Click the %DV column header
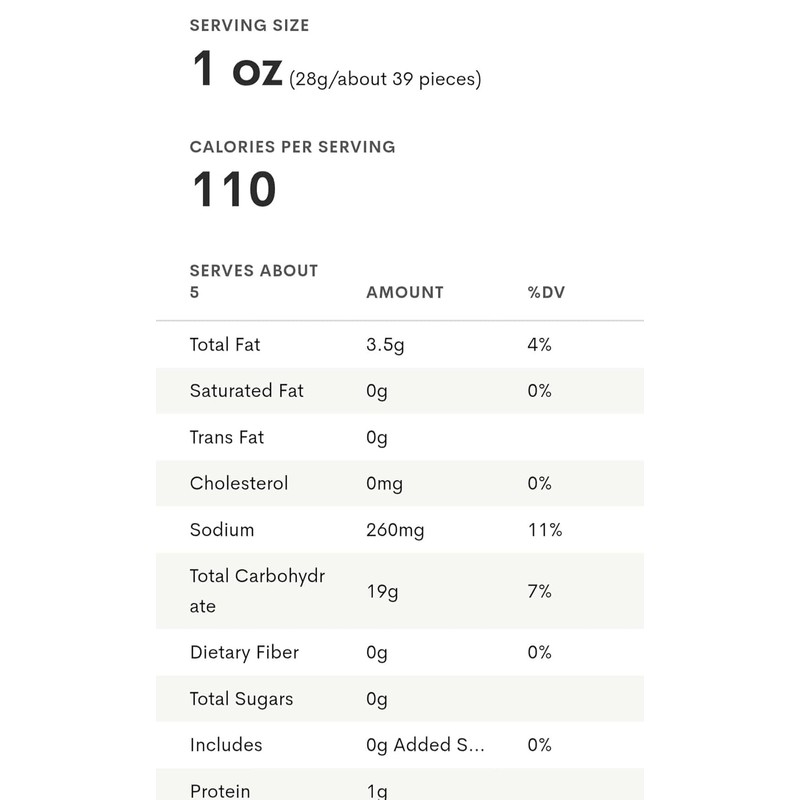This screenshot has height=800, width=800. click(x=546, y=293)
